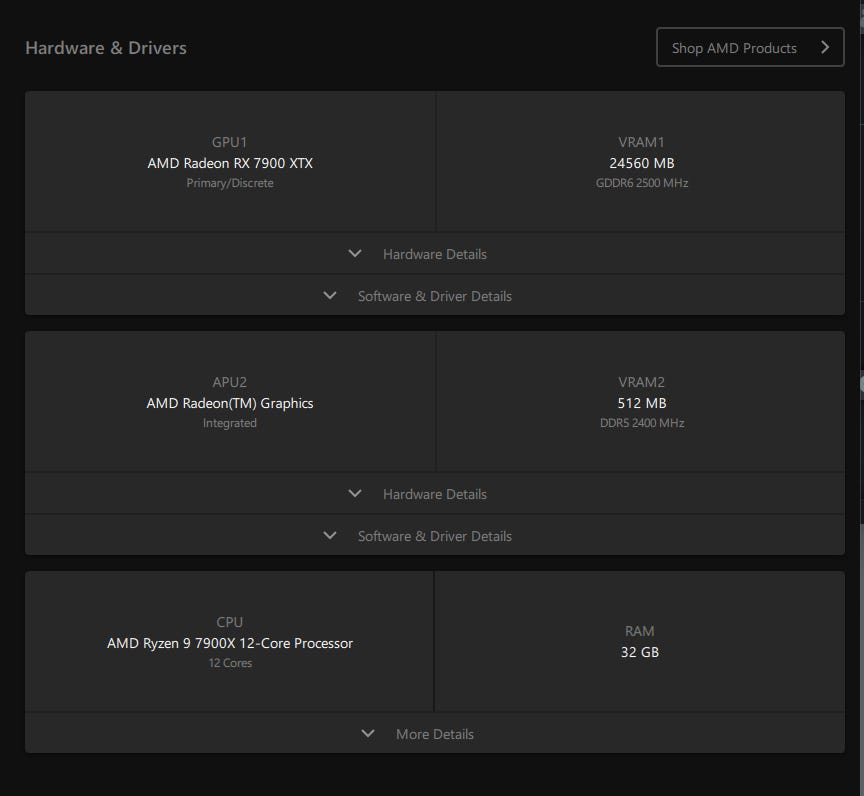Click the CPU label
The width and height of the screenshot is (864, 796).
(x=229, y=622)
